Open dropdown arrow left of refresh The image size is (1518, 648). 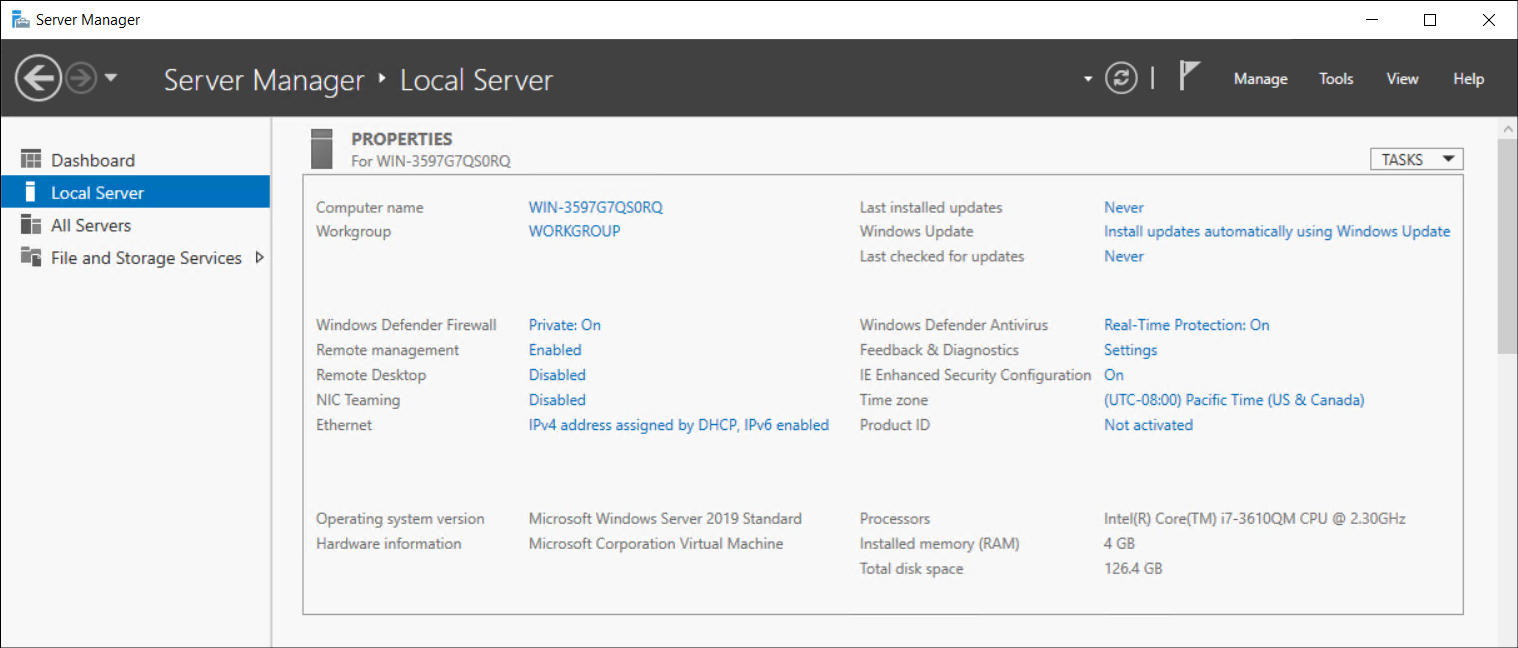1088,79
